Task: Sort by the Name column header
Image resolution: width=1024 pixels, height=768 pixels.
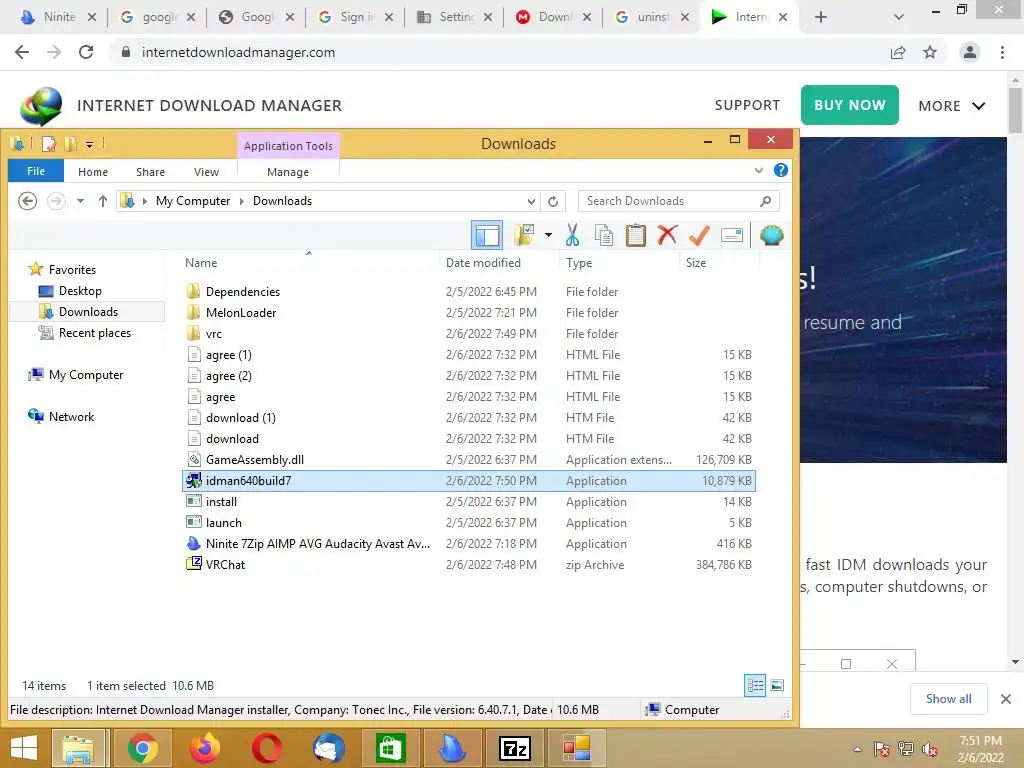Action: point(201,263)
